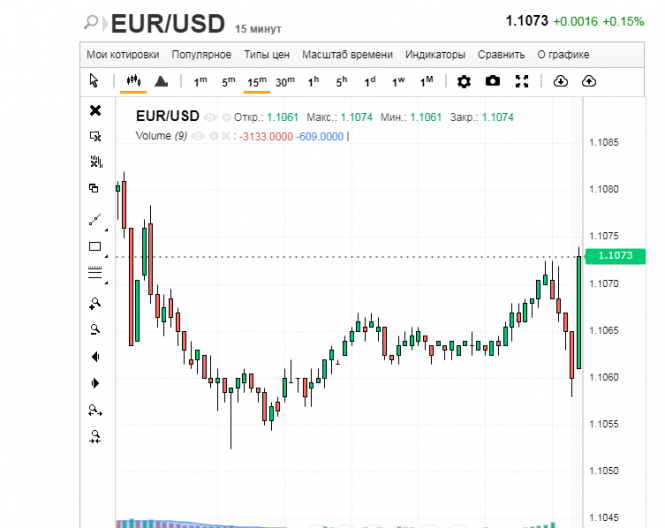Click the upload (save chart) cloud icon

point(589,81)
